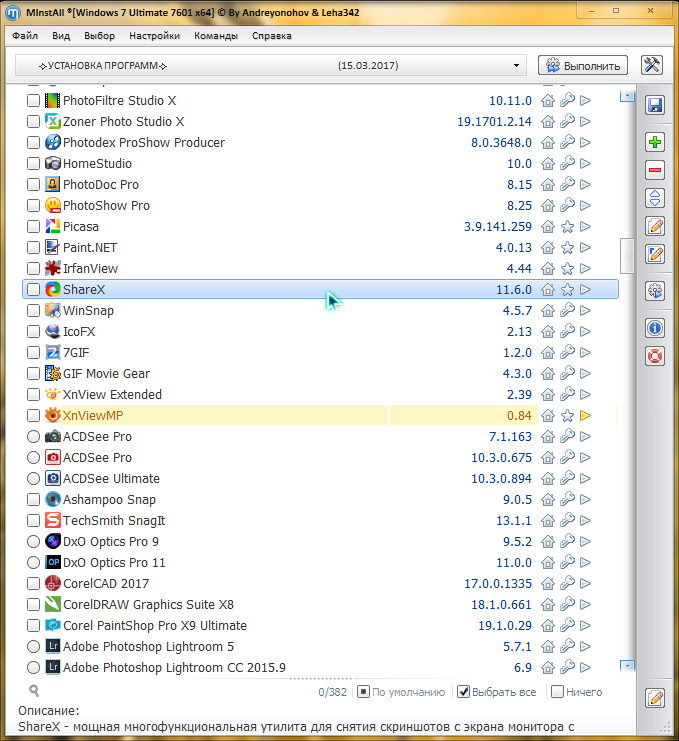Viewport: 679px width, 741px height.
Task: Select the GIF Movie Gear row name
Action: pos(106,373)
